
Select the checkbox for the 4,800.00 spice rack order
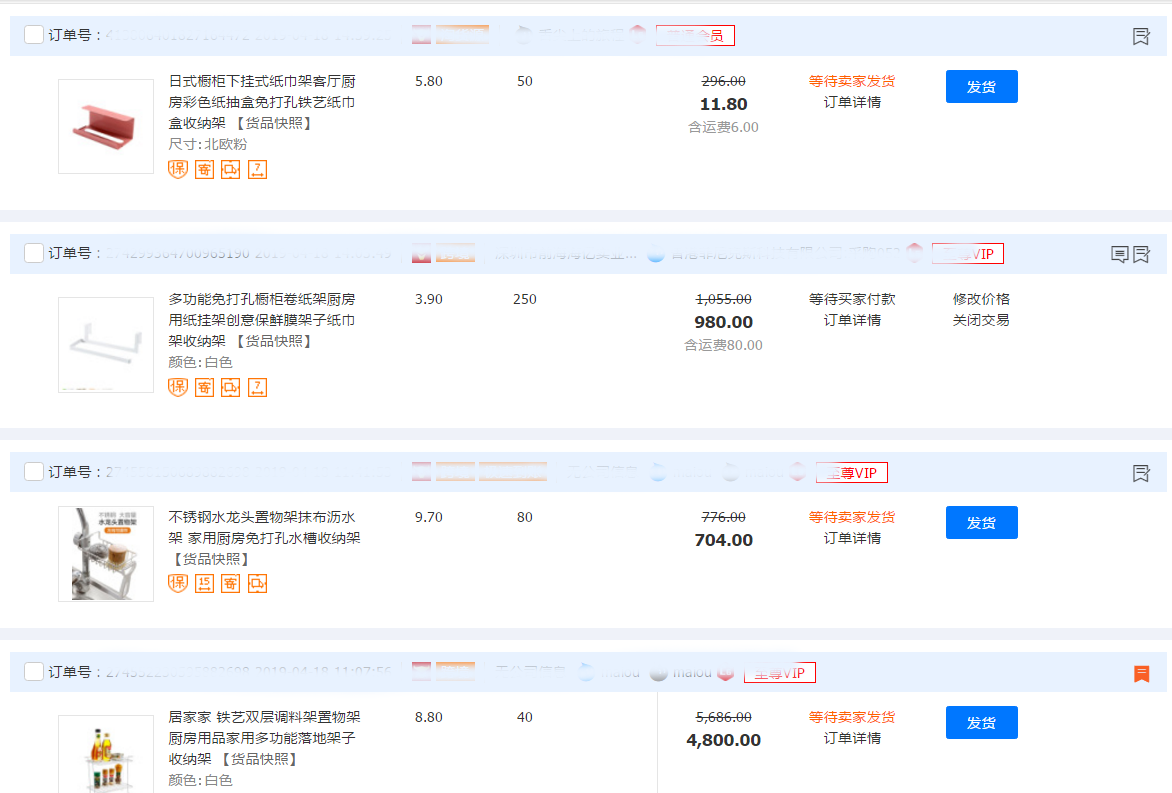(34, 671)
